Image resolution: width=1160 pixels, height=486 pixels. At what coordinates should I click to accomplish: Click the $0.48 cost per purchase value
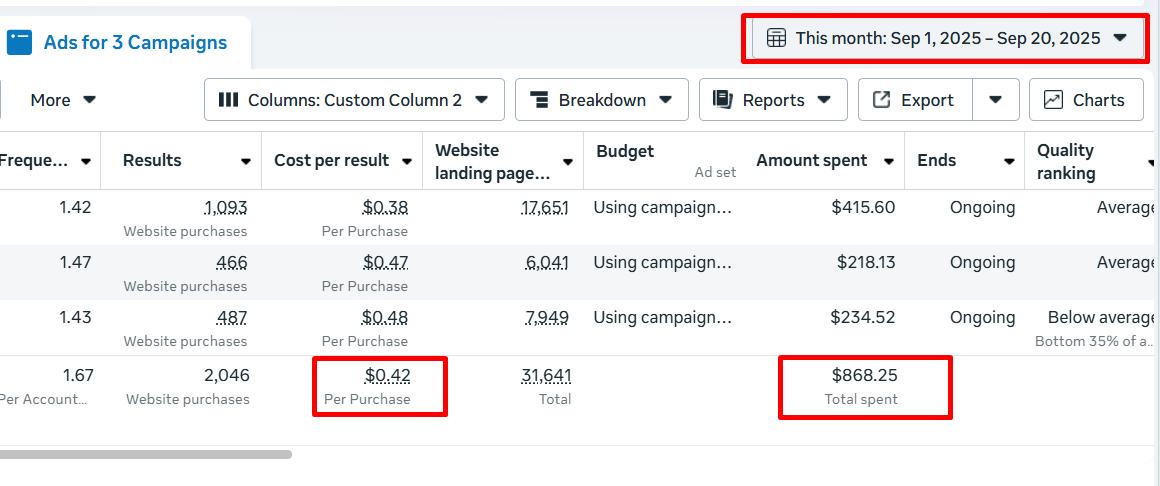(x=385, y=317)
